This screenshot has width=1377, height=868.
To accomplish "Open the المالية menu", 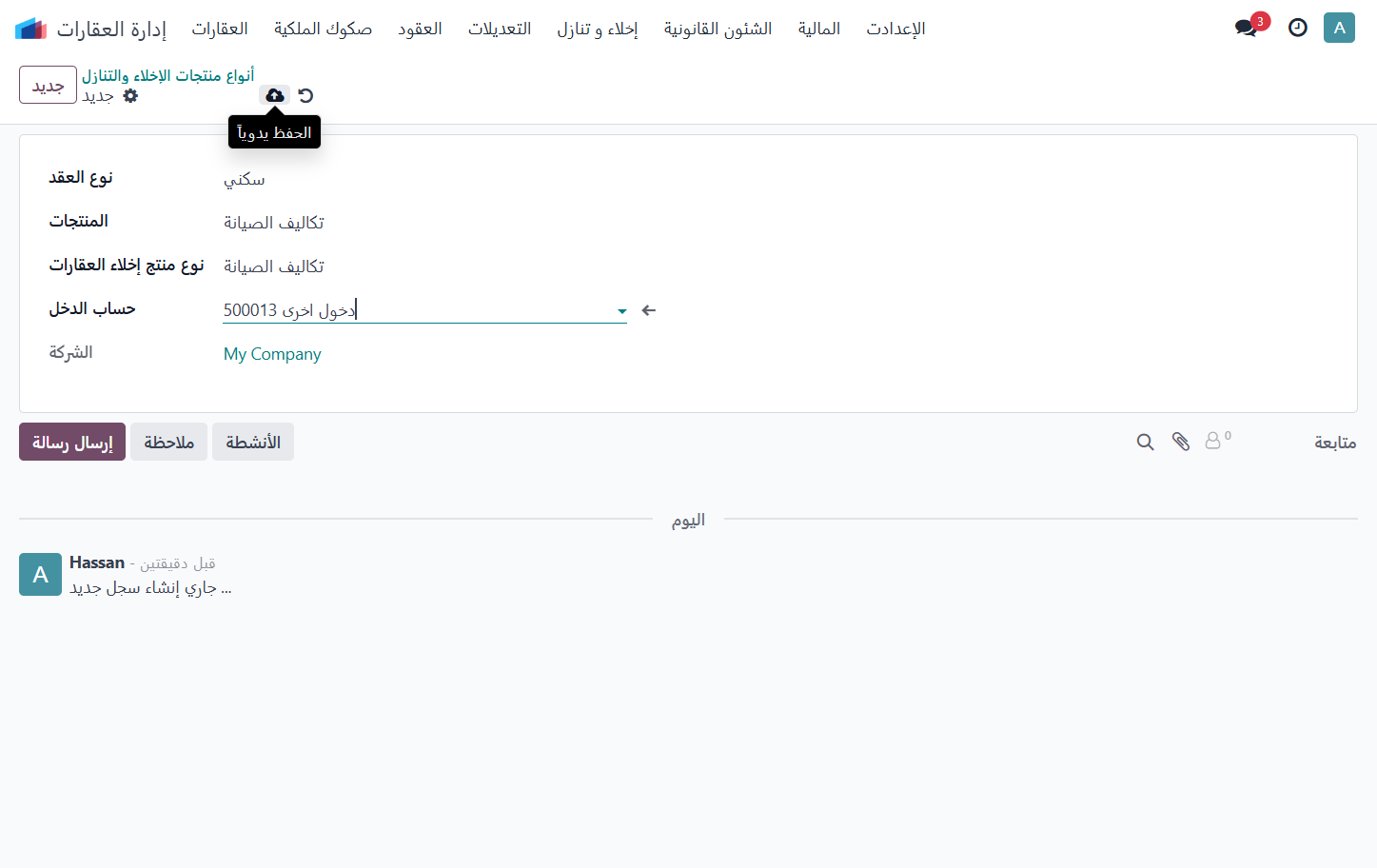I will 819,29.
